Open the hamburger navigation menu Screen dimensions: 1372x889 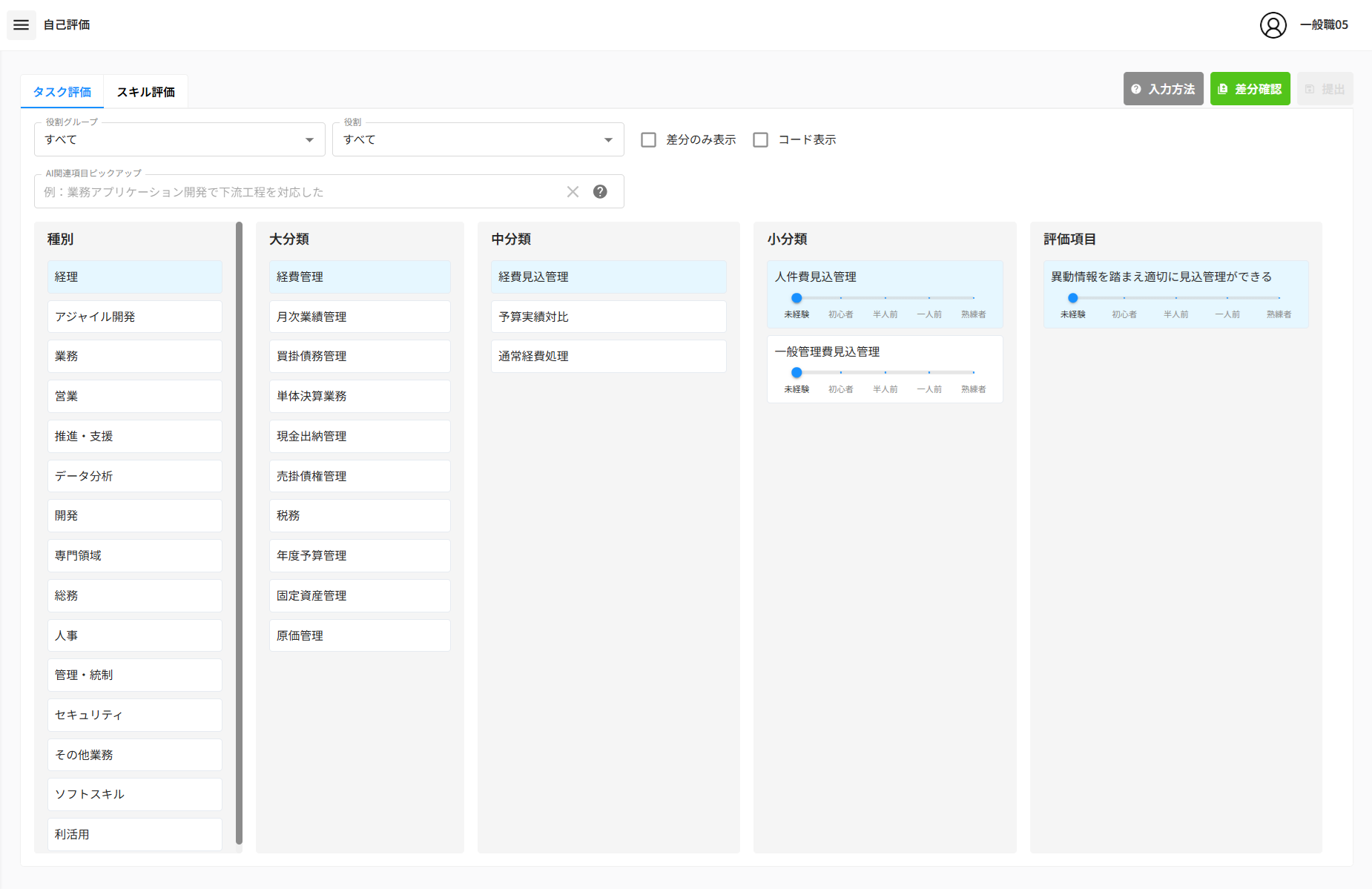click(x=22, y=25)
